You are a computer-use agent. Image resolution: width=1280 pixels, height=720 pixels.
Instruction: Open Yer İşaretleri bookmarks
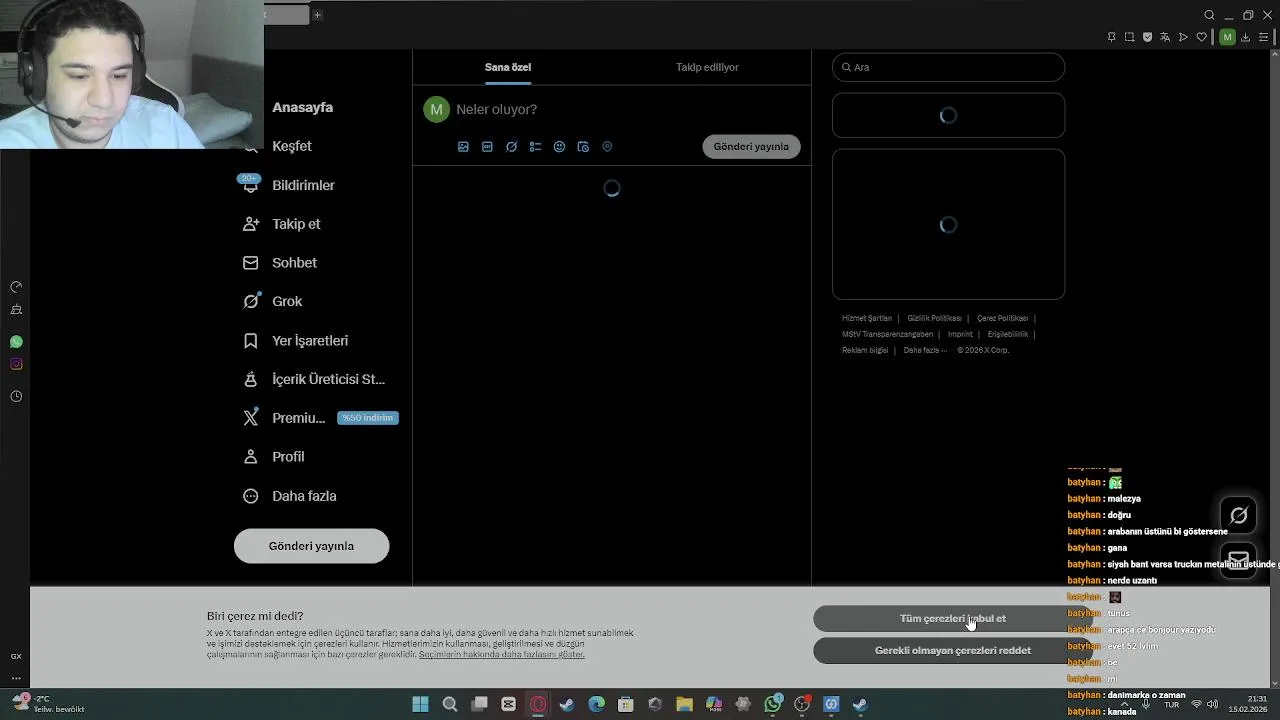click(295, 340)
